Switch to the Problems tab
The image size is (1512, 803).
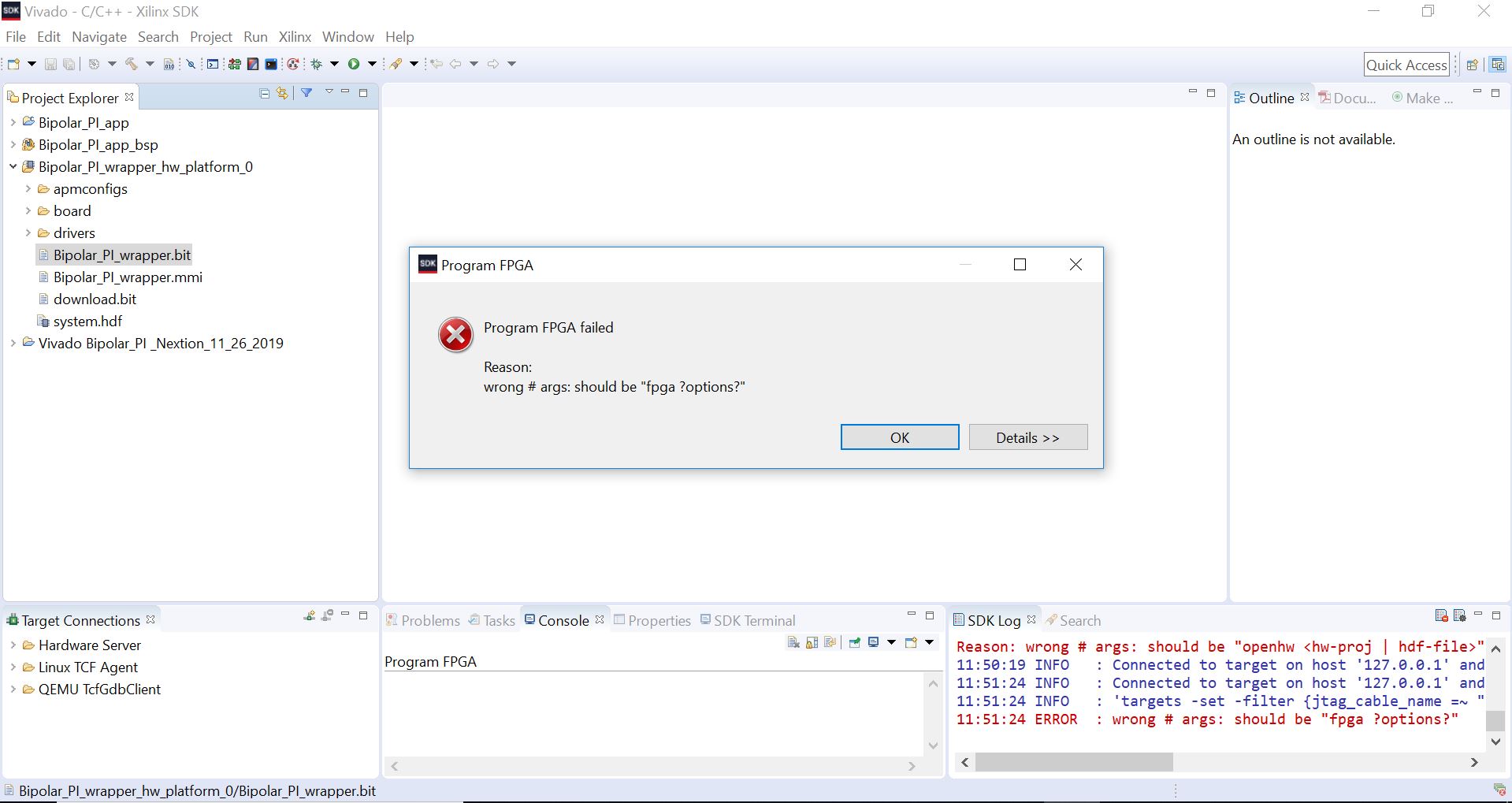click(x=423, y=620)
